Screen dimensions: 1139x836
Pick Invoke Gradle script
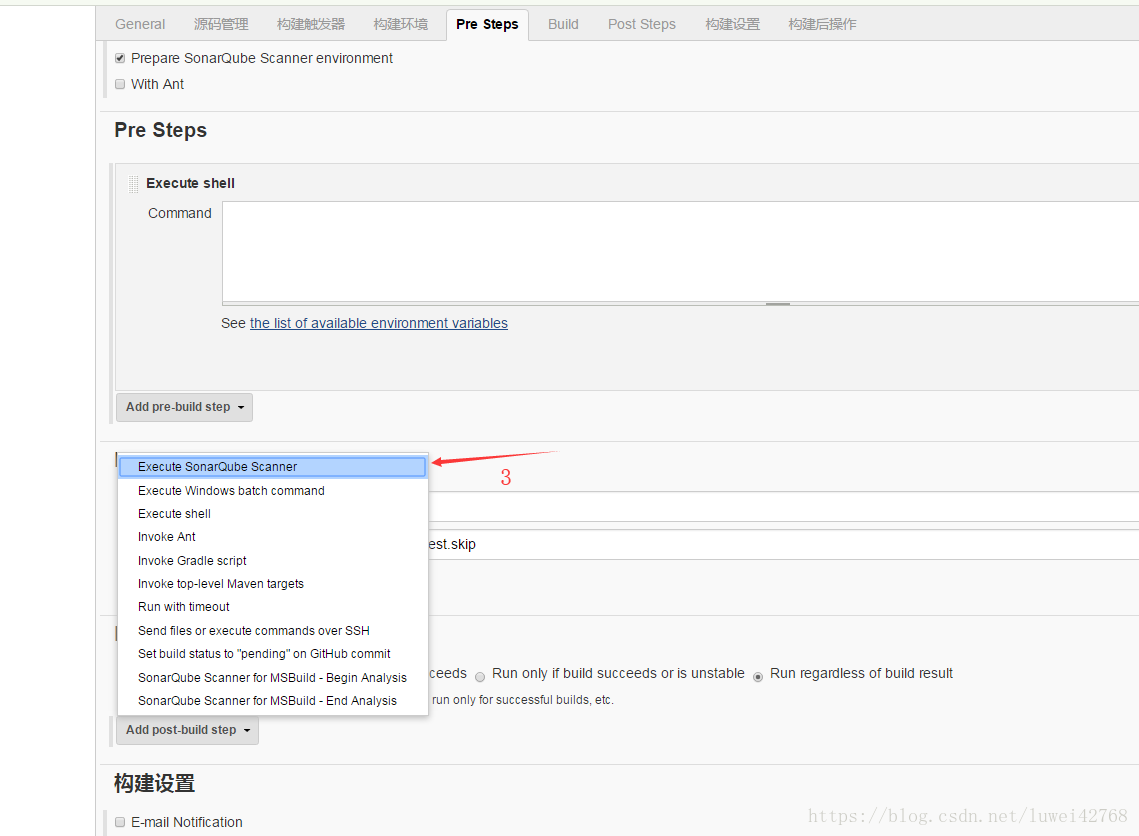coord(272,561)
